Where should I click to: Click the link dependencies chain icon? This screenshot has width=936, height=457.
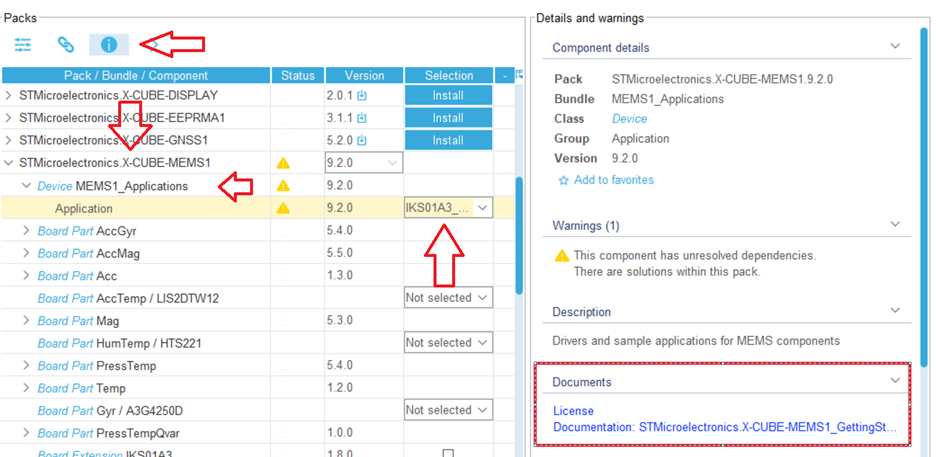pos(65,44)
